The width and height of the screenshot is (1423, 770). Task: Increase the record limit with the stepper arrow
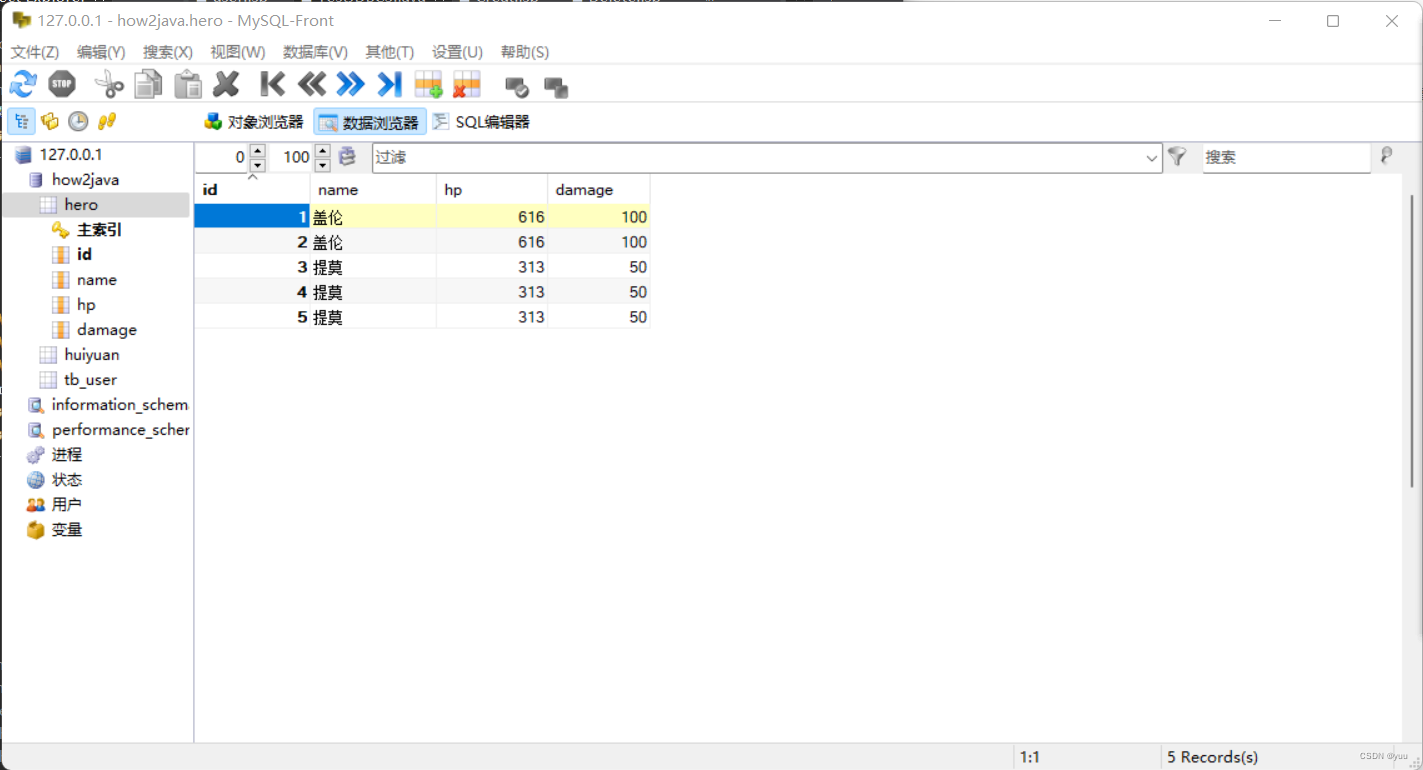[x=322, y=151]
